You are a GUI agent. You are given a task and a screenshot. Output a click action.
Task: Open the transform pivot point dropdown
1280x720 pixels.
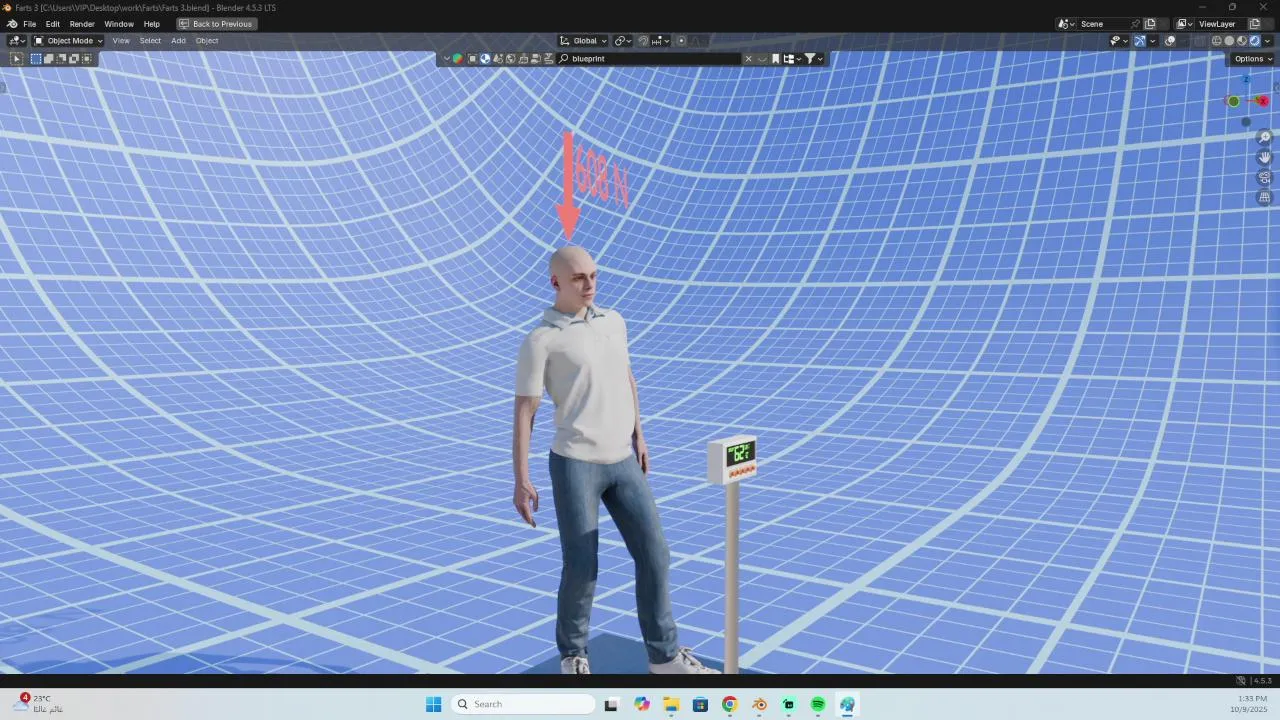click(x=623, y=41)
